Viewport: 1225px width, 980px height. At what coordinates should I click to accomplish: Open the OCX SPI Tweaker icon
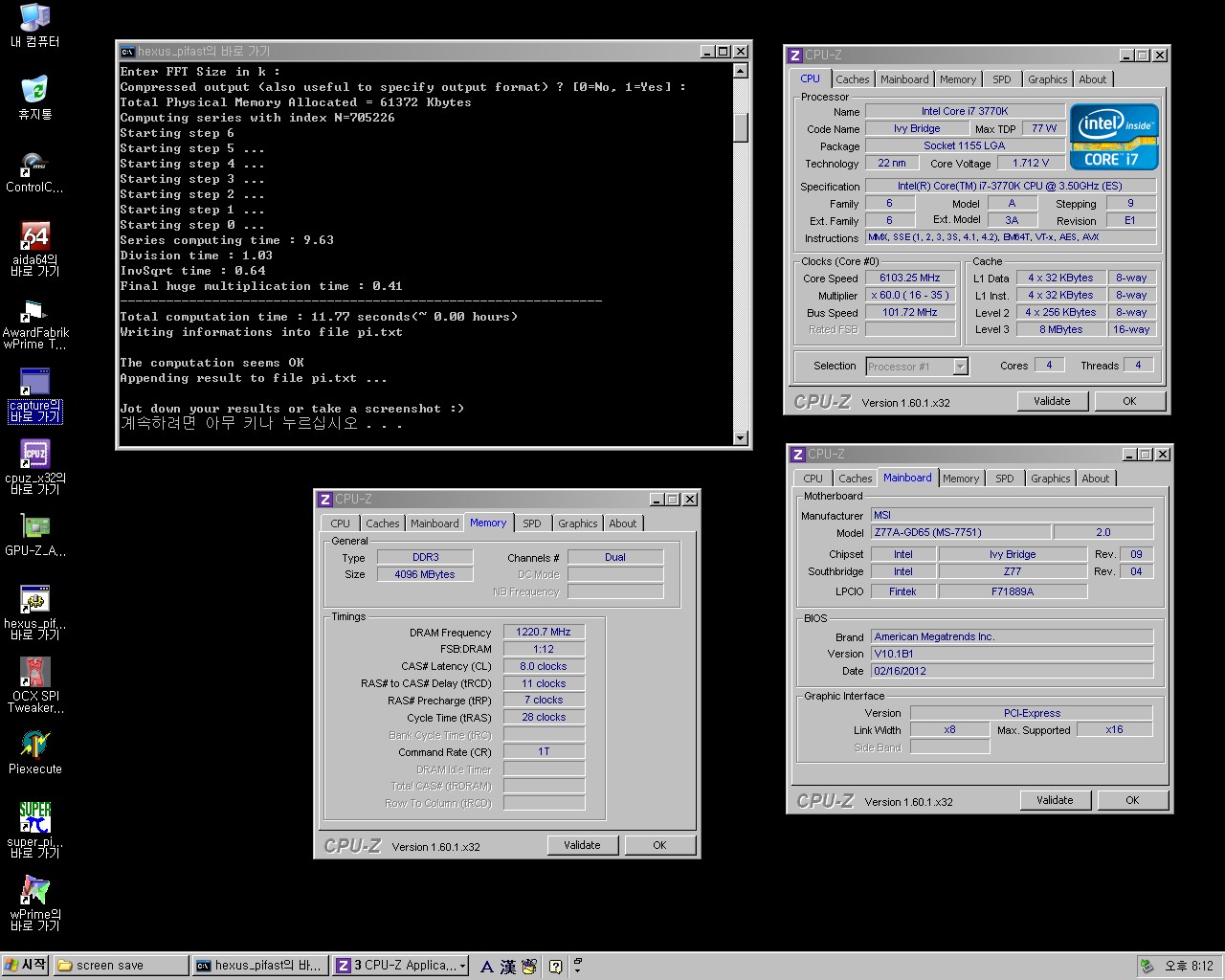point(35,674)
